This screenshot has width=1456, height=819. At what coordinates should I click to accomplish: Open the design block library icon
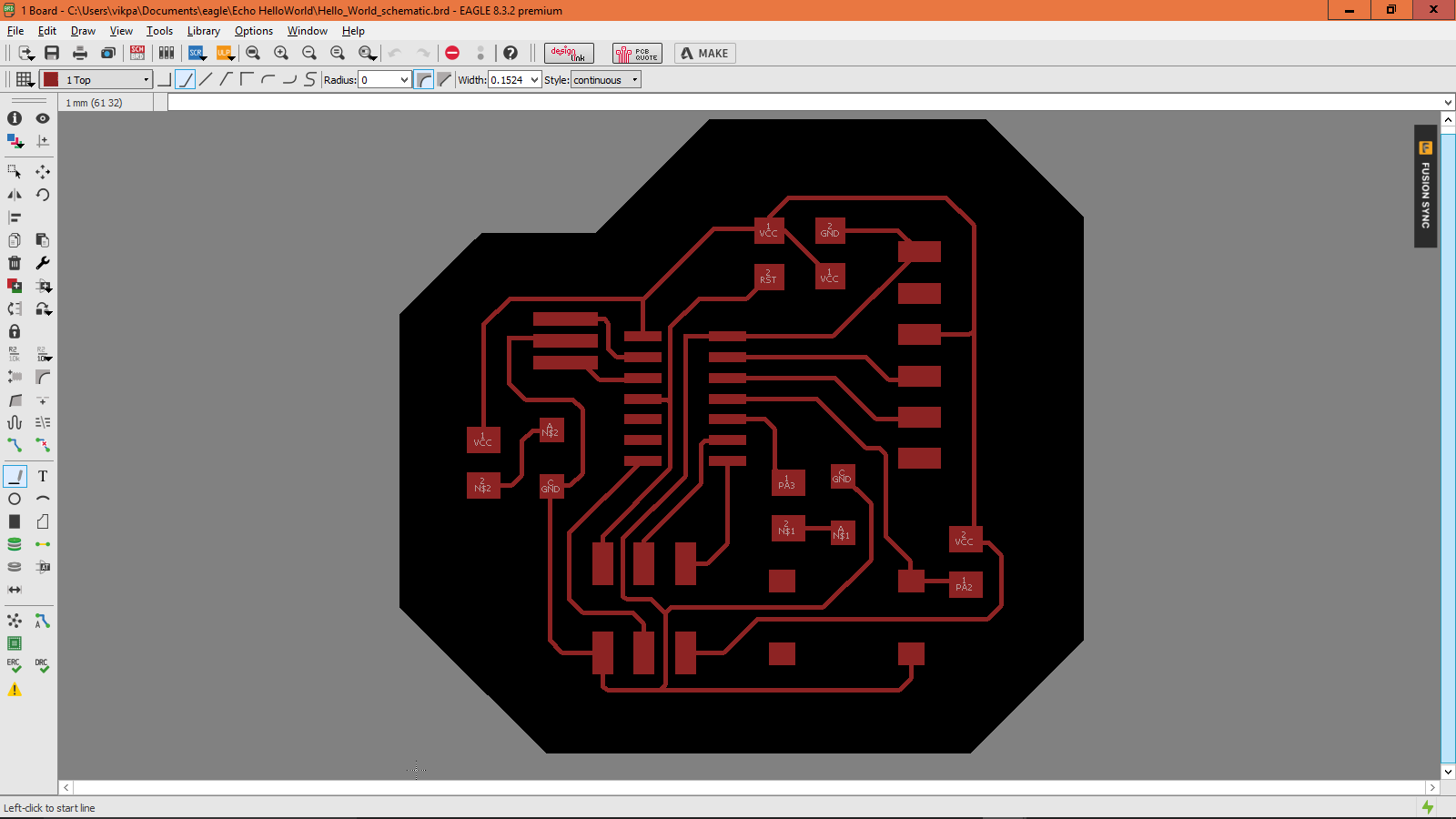167,53
